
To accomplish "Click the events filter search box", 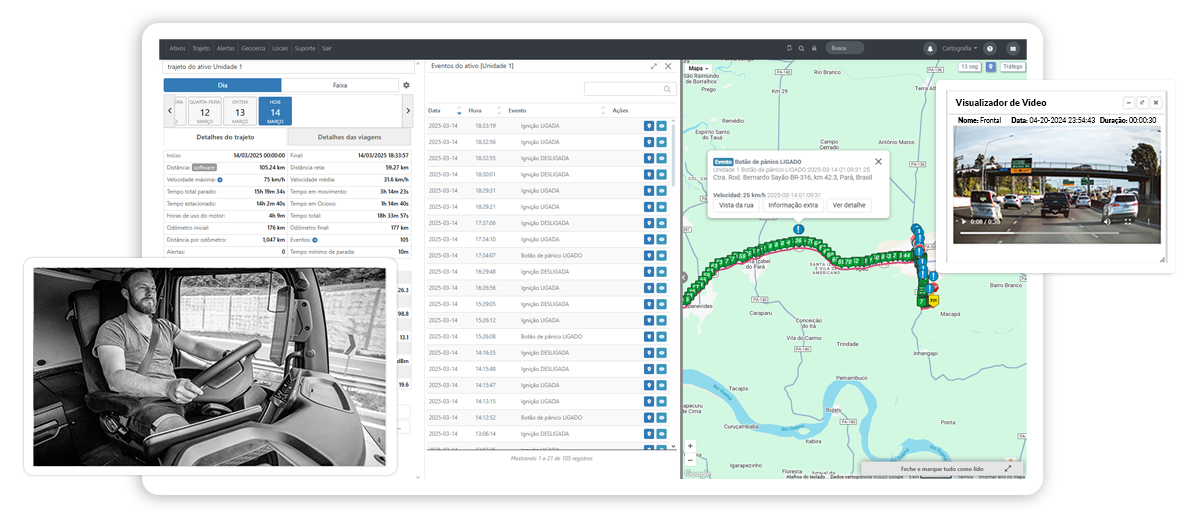I will point(629,89).
